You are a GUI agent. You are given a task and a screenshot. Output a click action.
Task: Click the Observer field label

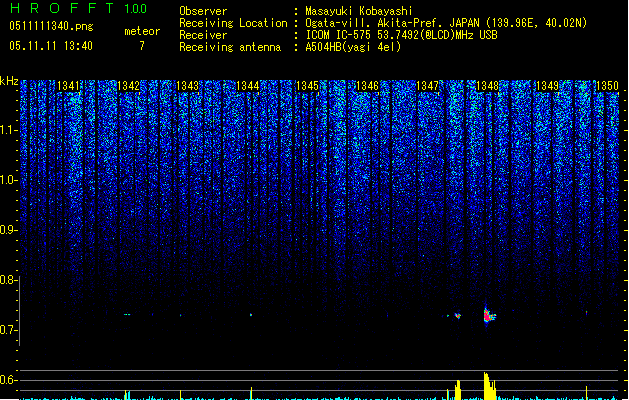[x=203, y=11]
